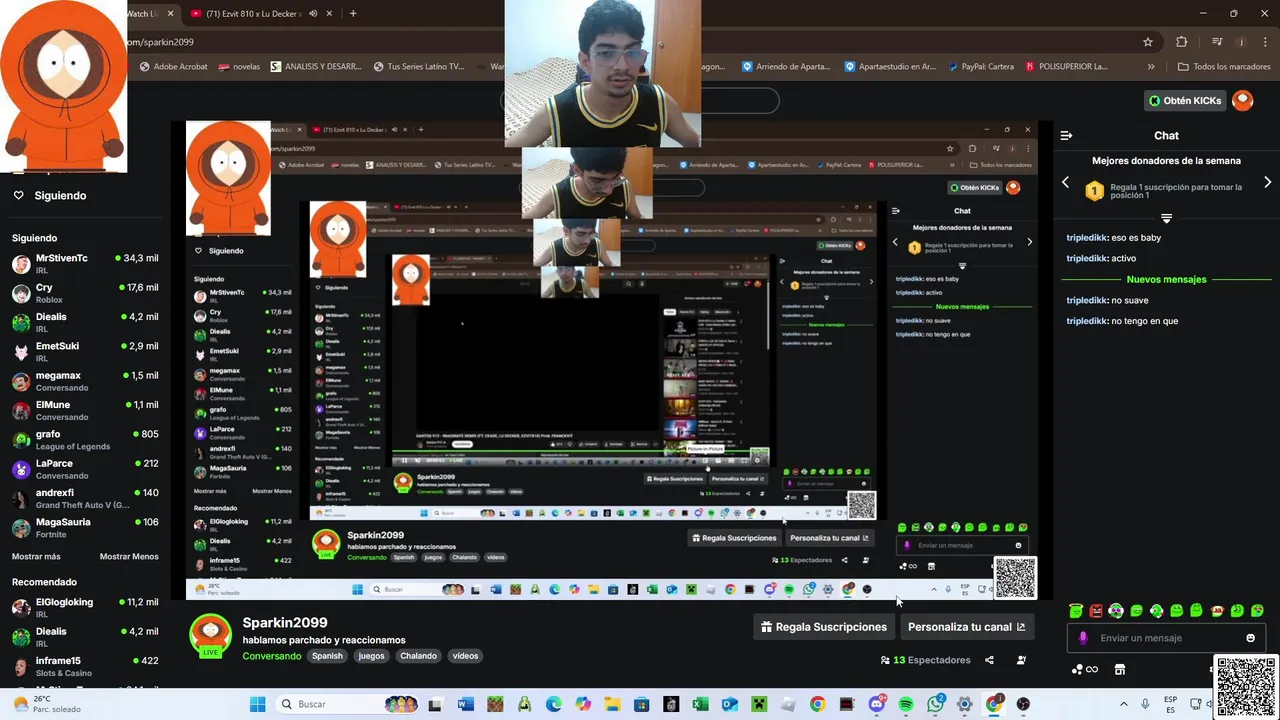Open Discord from the taskbar
Image resolution: width=1280 pixels, height=720 pixels.
coord(877,704)
